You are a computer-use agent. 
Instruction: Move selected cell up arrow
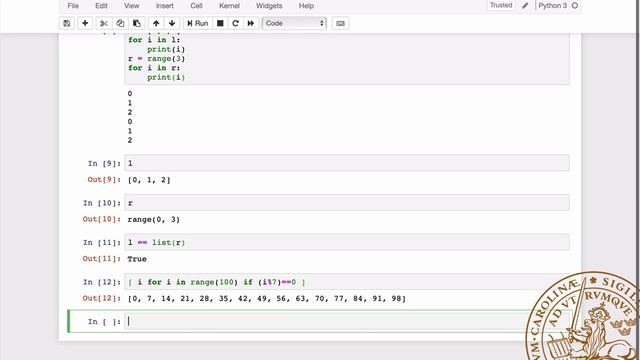point(156,23)
